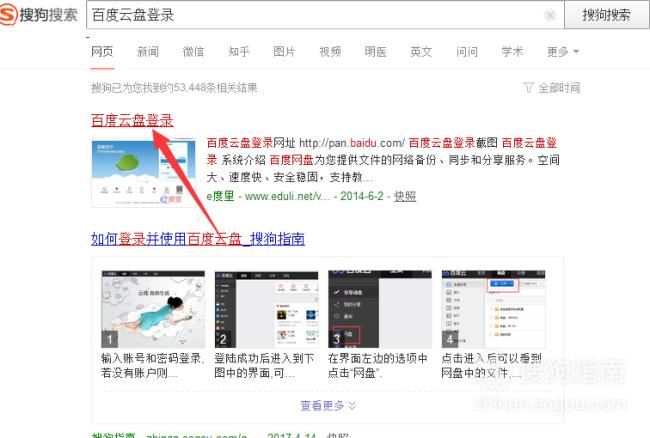Open the 视频 tab
Image resolution: width=650 pixels, height=438 pixels.
[330, 52]
